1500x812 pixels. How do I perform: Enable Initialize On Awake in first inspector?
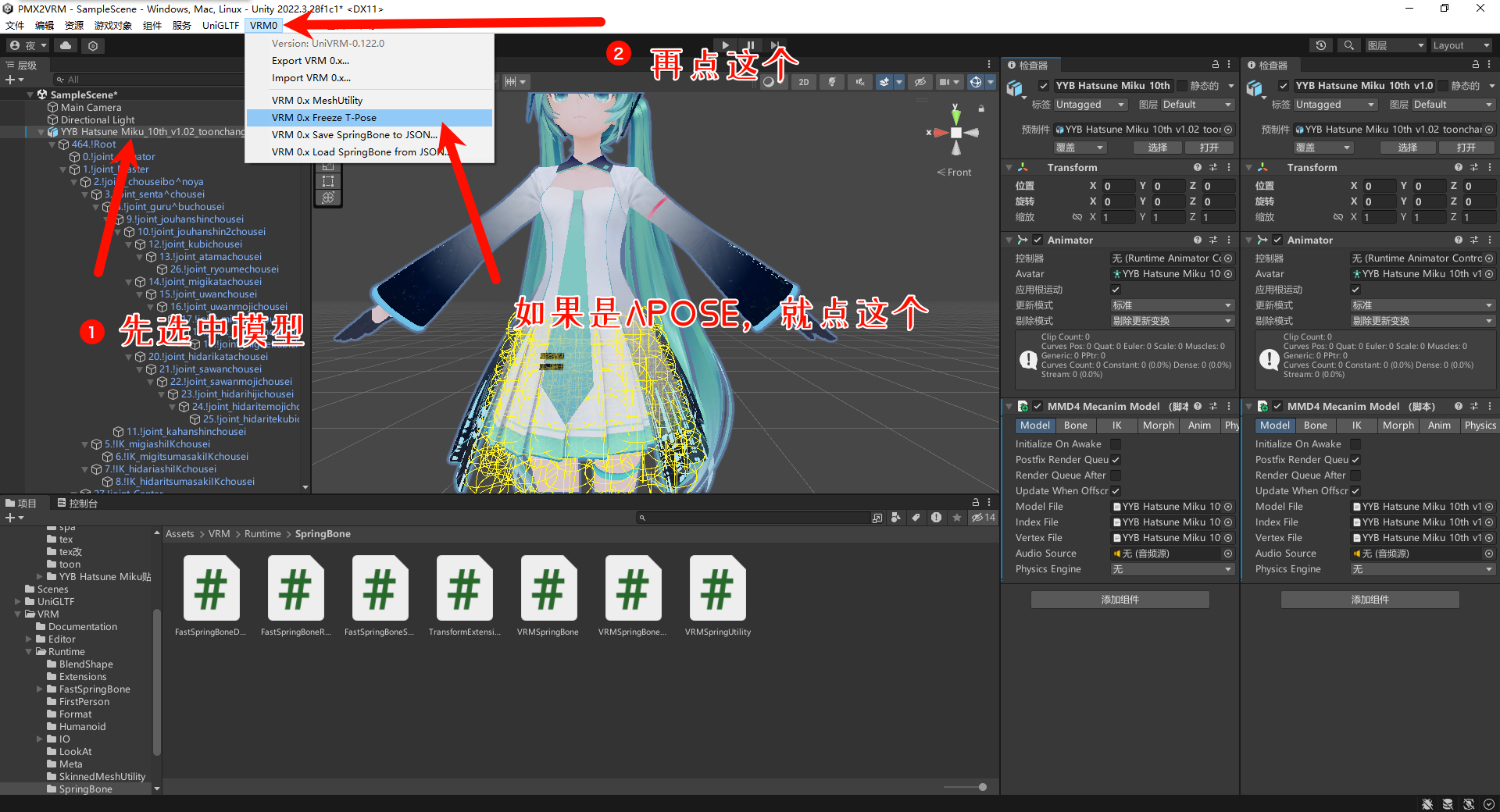click(1116, 444)
